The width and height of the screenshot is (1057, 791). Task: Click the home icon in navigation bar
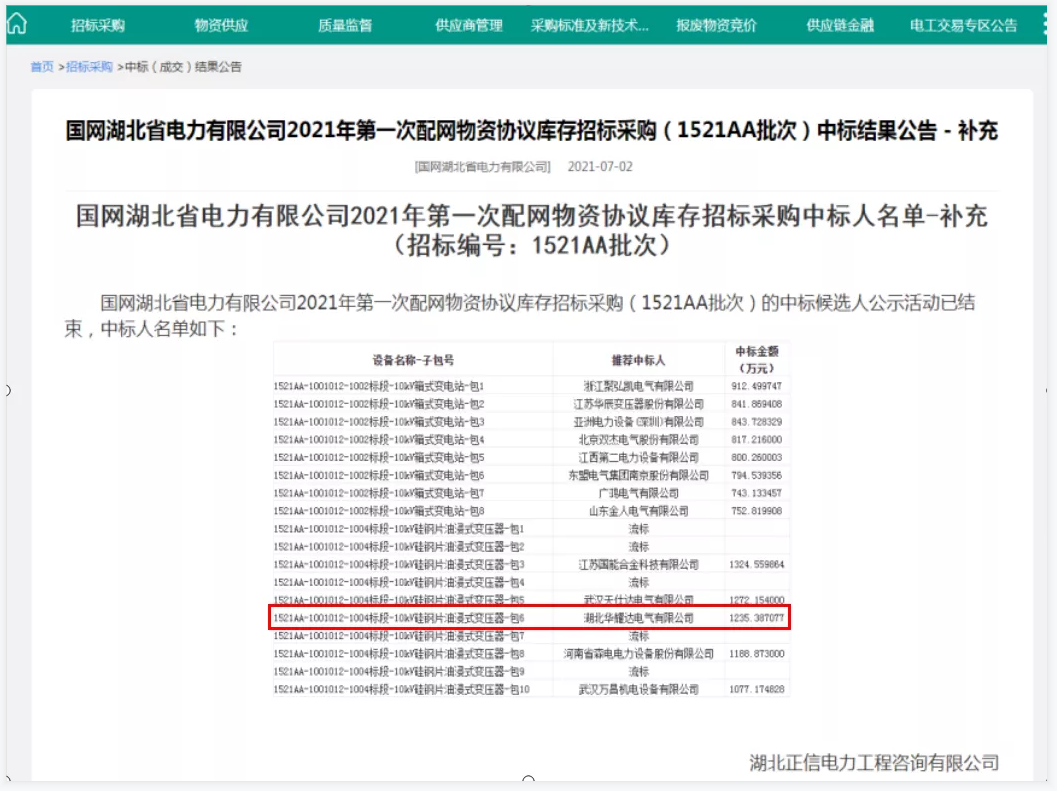17,24
